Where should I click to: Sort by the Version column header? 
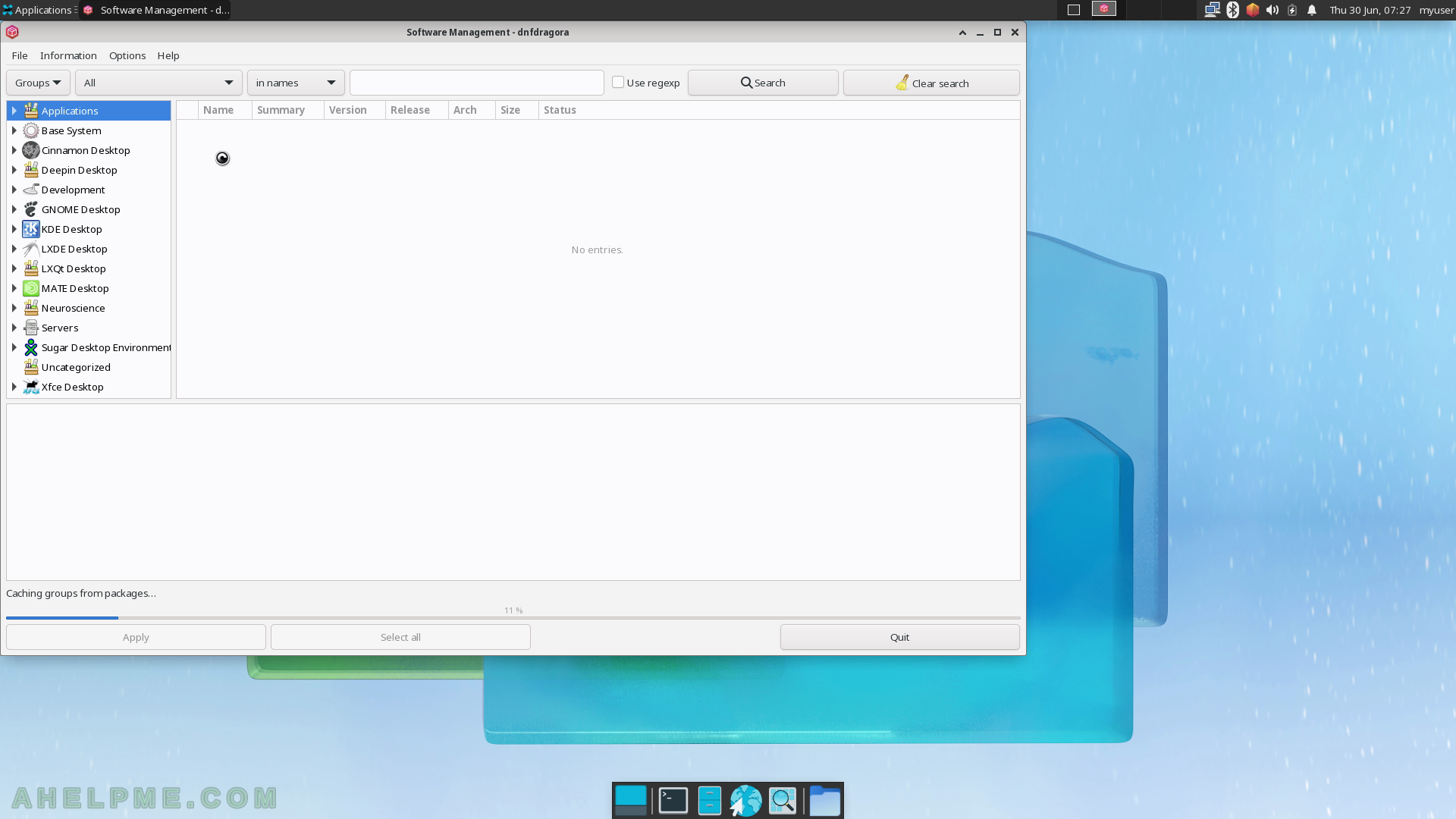355,110
